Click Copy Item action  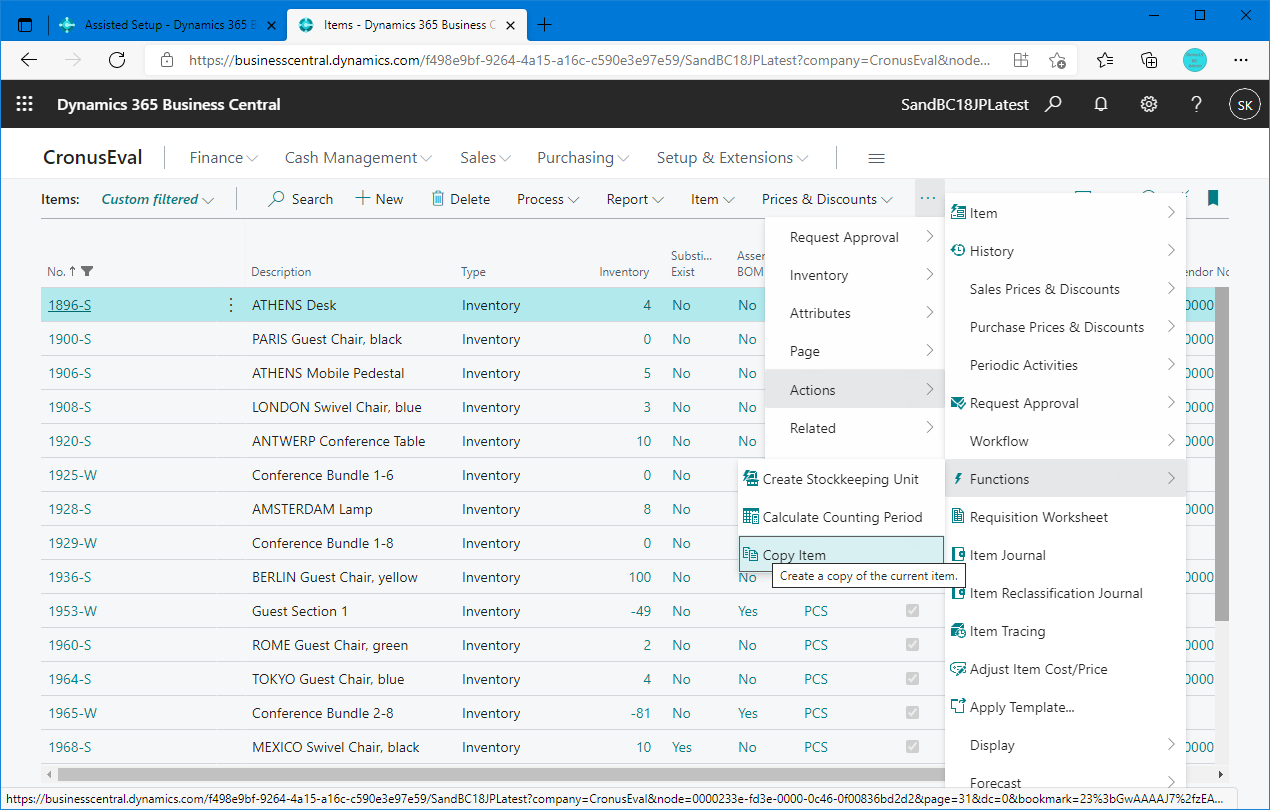794,554
